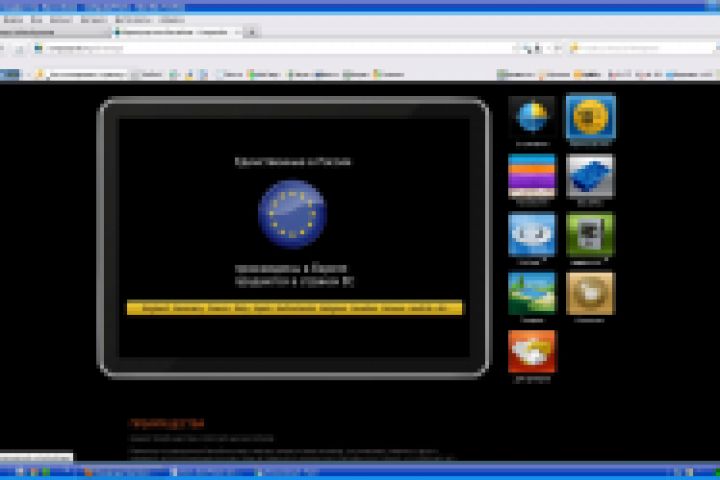
Task: Open the red-orange weather cloud app icon
Action: [532, 351]
